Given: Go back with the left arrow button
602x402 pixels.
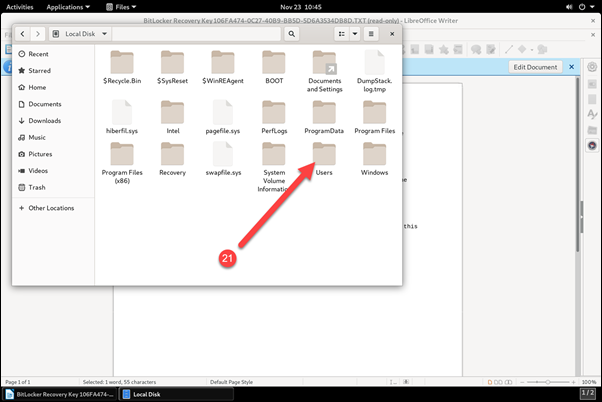Looking at the screenshot, I should (x=23, y=34).
